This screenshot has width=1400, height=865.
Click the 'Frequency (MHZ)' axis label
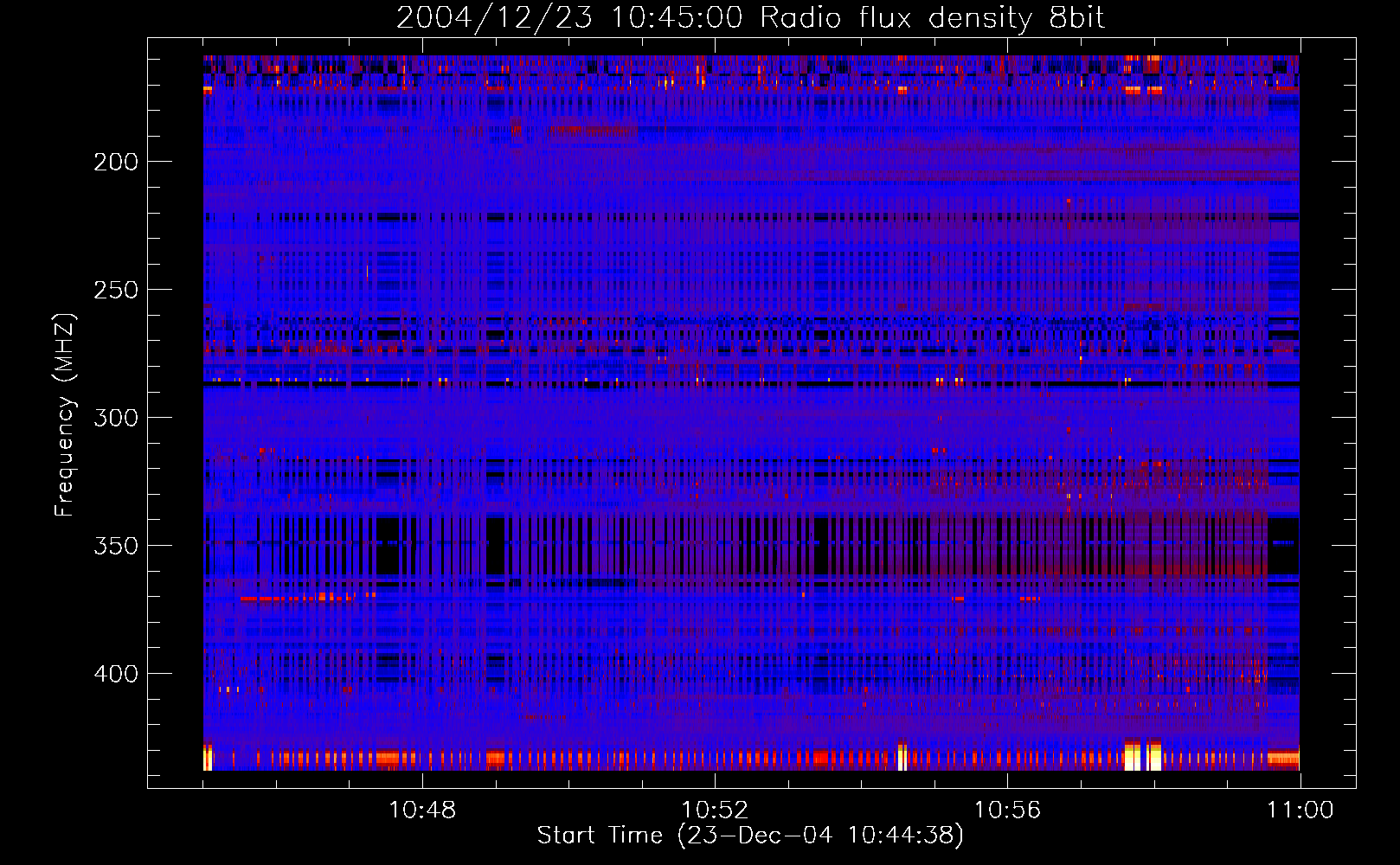pyautogui.click(x=65, y=414)
